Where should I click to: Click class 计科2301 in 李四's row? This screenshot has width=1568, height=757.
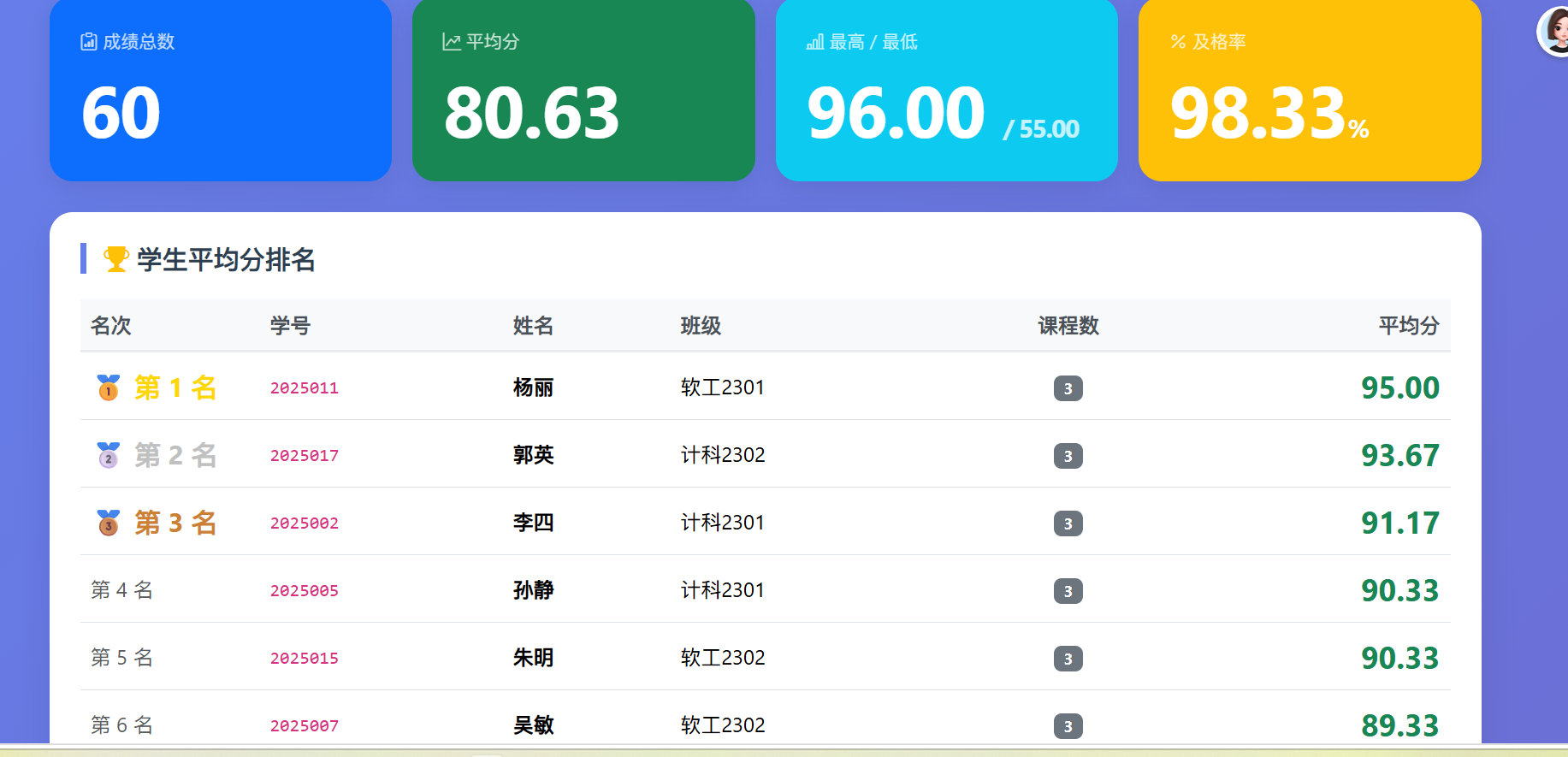click(x=723, y=523)
